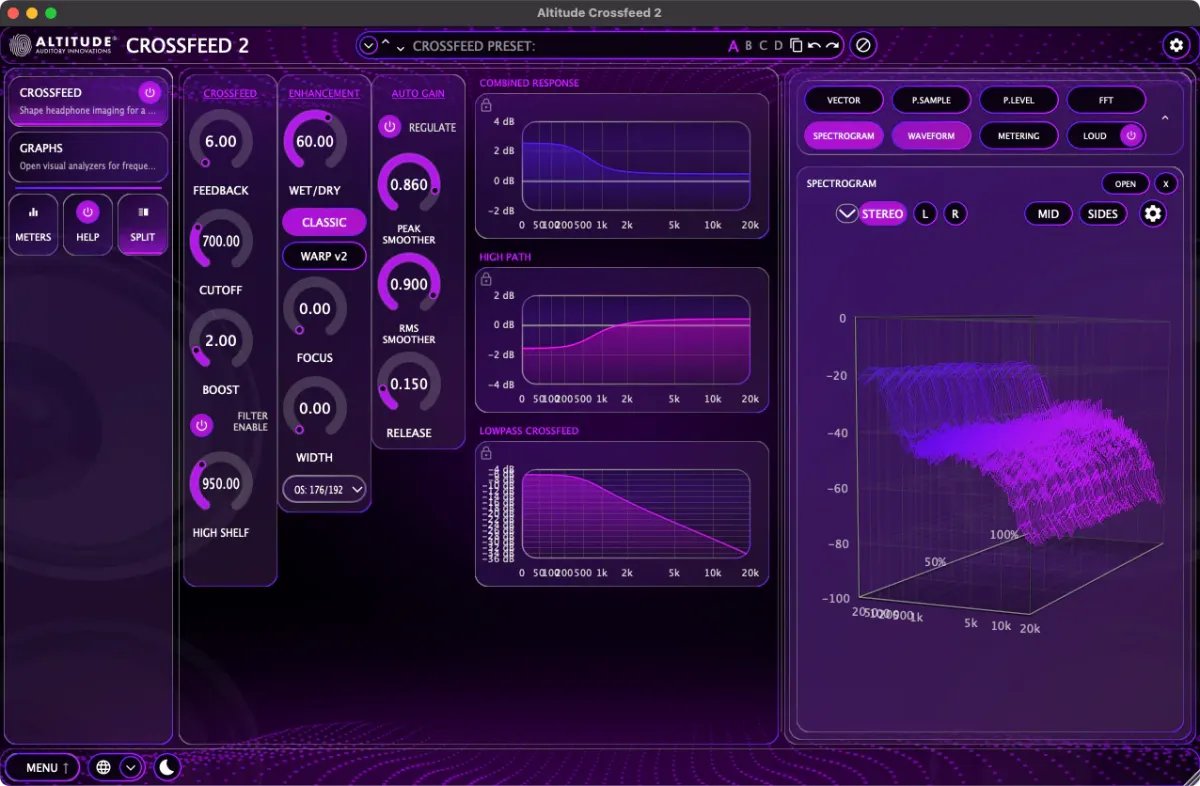Click the P.Level button
Image resolution: width=1200 pixels, height=786 pixels.
pos(1018,100)
